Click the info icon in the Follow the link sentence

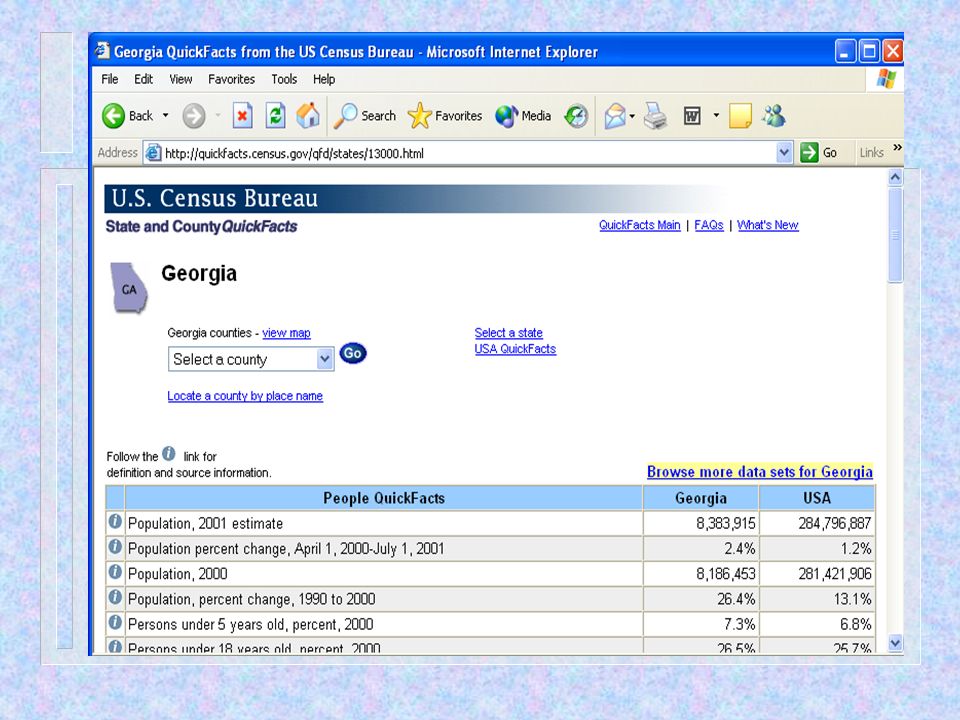pos(169,454)
